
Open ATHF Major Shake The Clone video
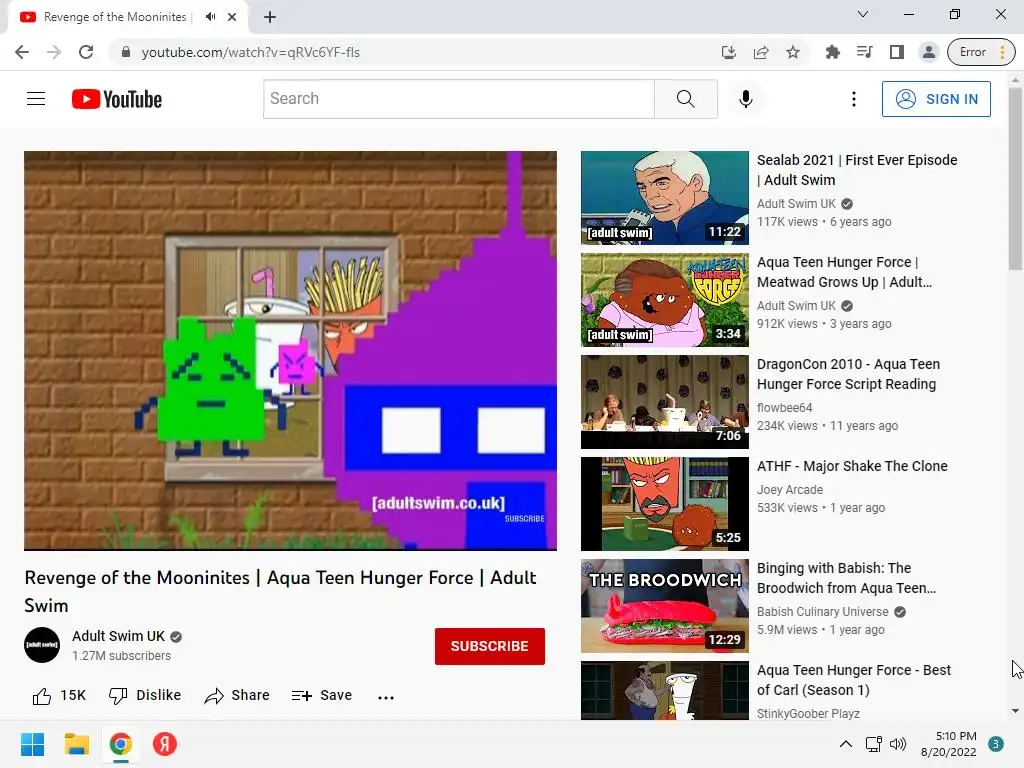(852, 466)
